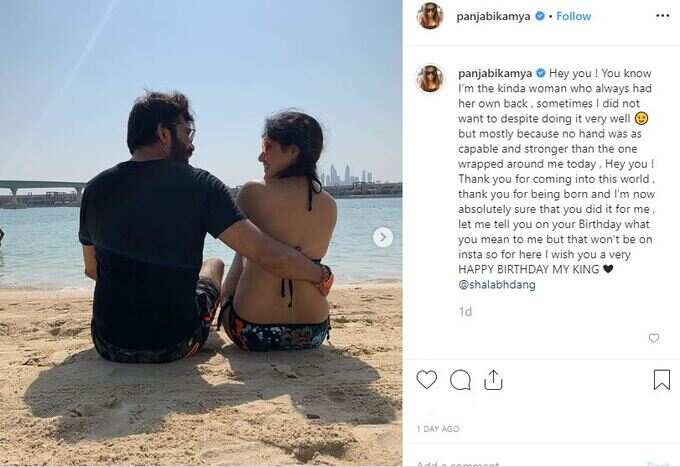Open the 1 DAY AGO post timestamp
Image resolution: width=680 pixels, height=467 pixels.
(438, 428)
